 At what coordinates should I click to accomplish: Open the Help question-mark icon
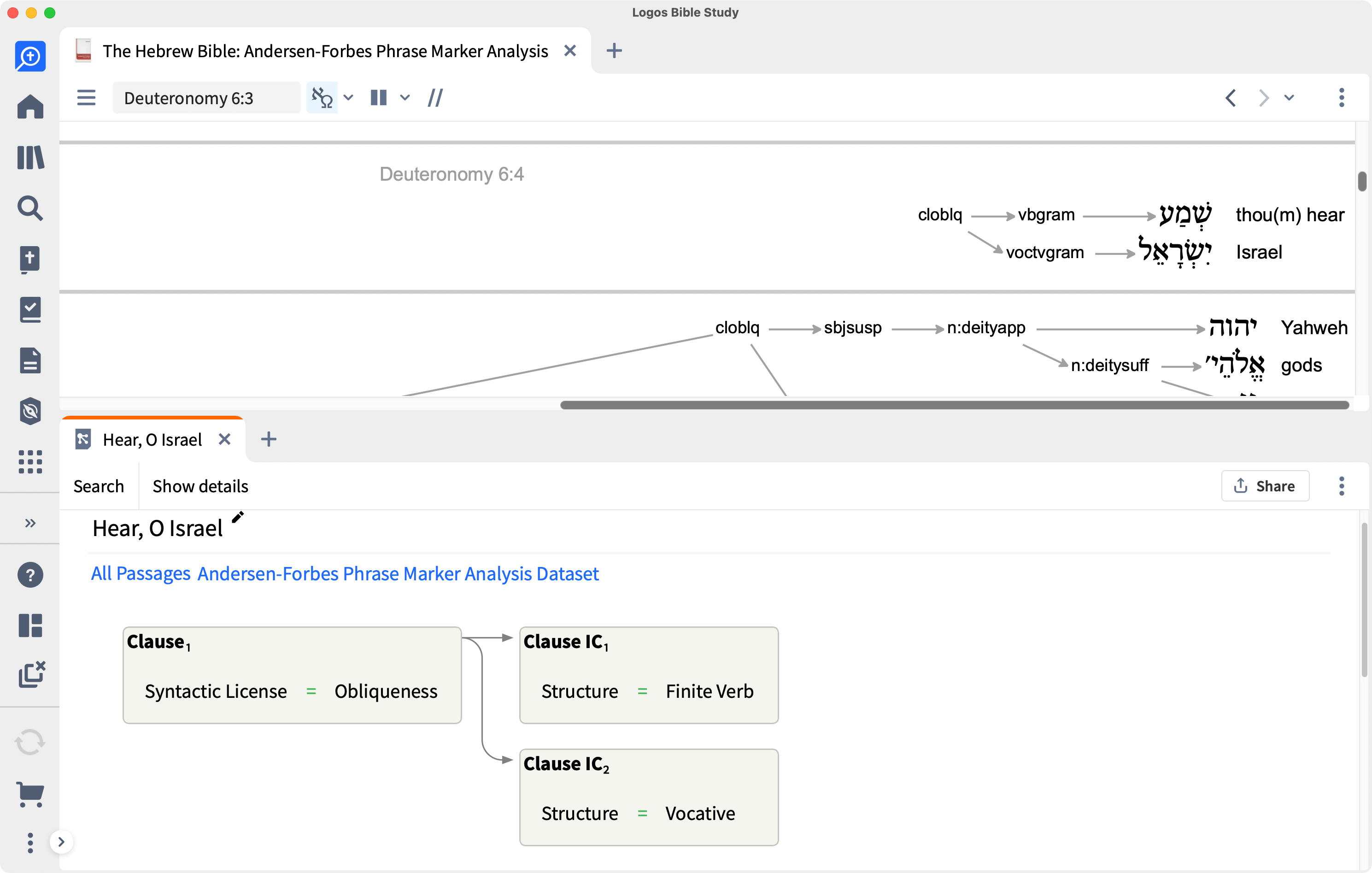(x=30, y=575)
